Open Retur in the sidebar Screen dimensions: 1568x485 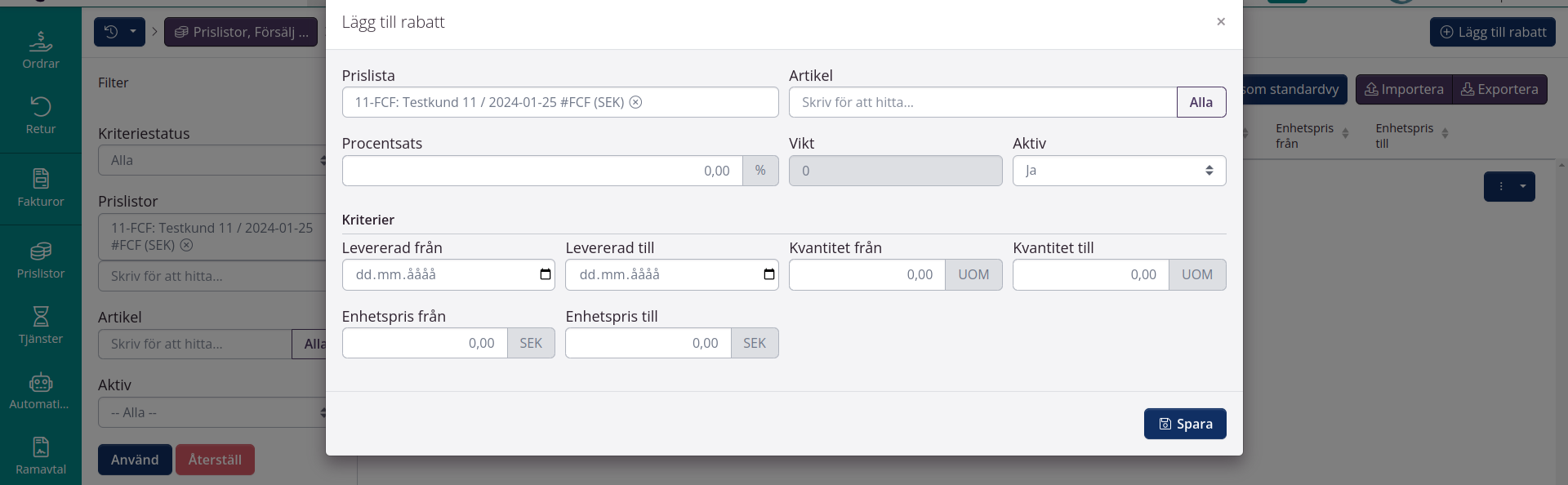pyautogui.click(x=41, y=115)
